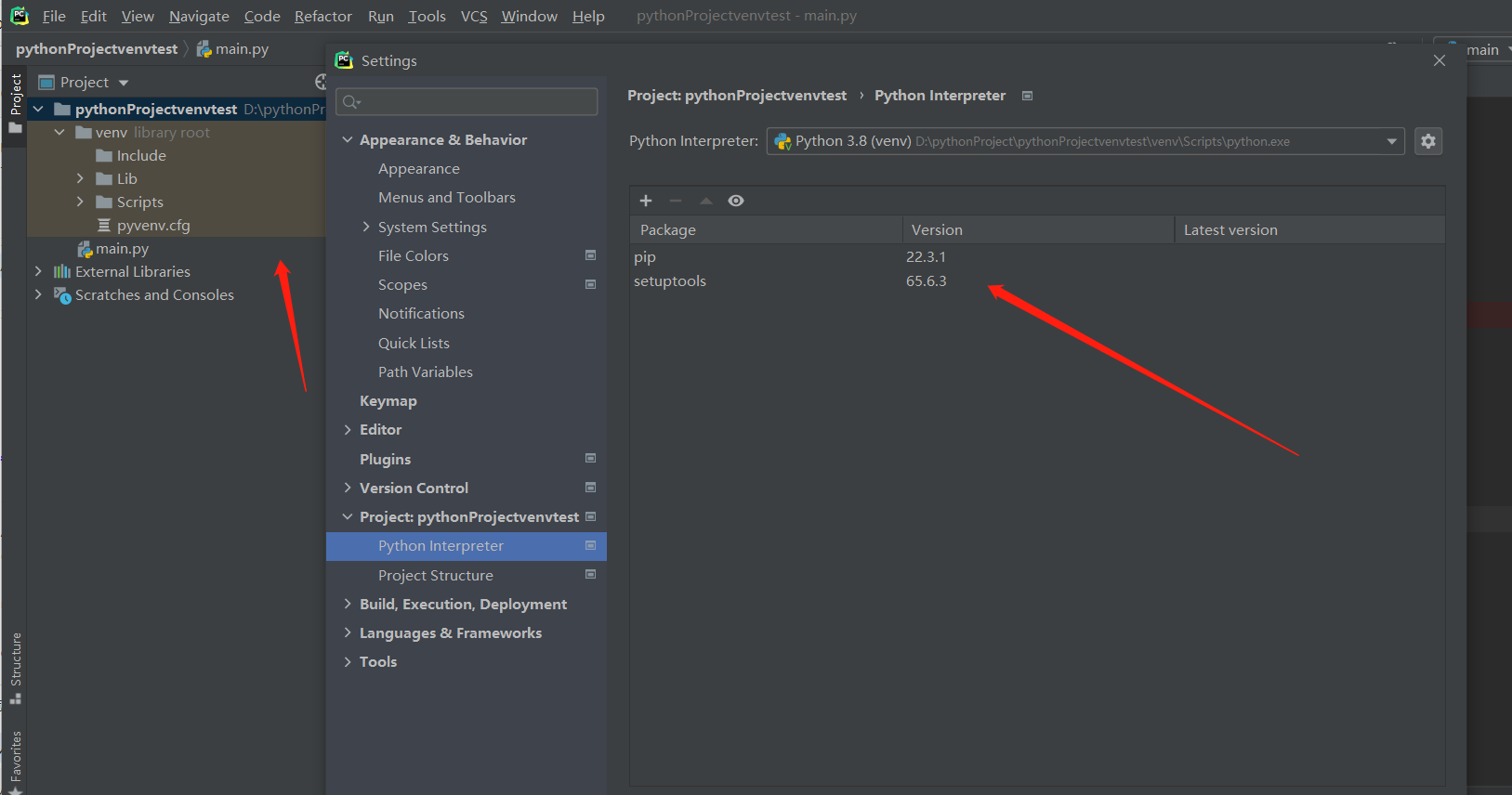Click the project-level icon on File Colors row
This screenshot has height=795, width=1512.
point(590,255)
